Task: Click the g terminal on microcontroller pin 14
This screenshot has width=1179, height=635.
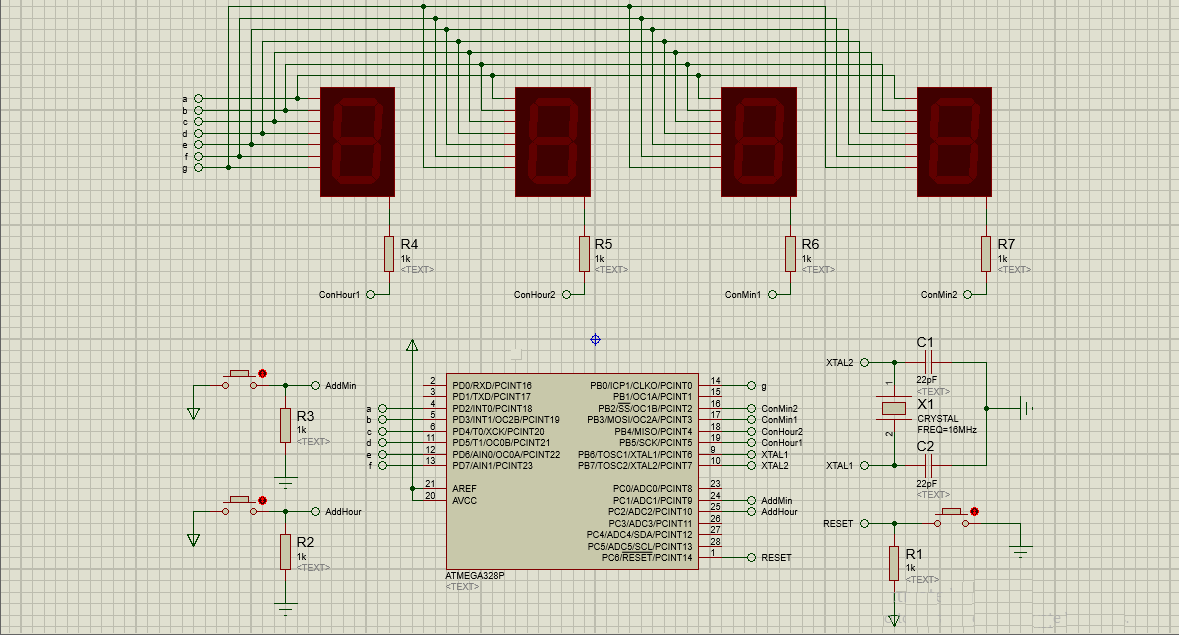Action: (x=751, y=386)
